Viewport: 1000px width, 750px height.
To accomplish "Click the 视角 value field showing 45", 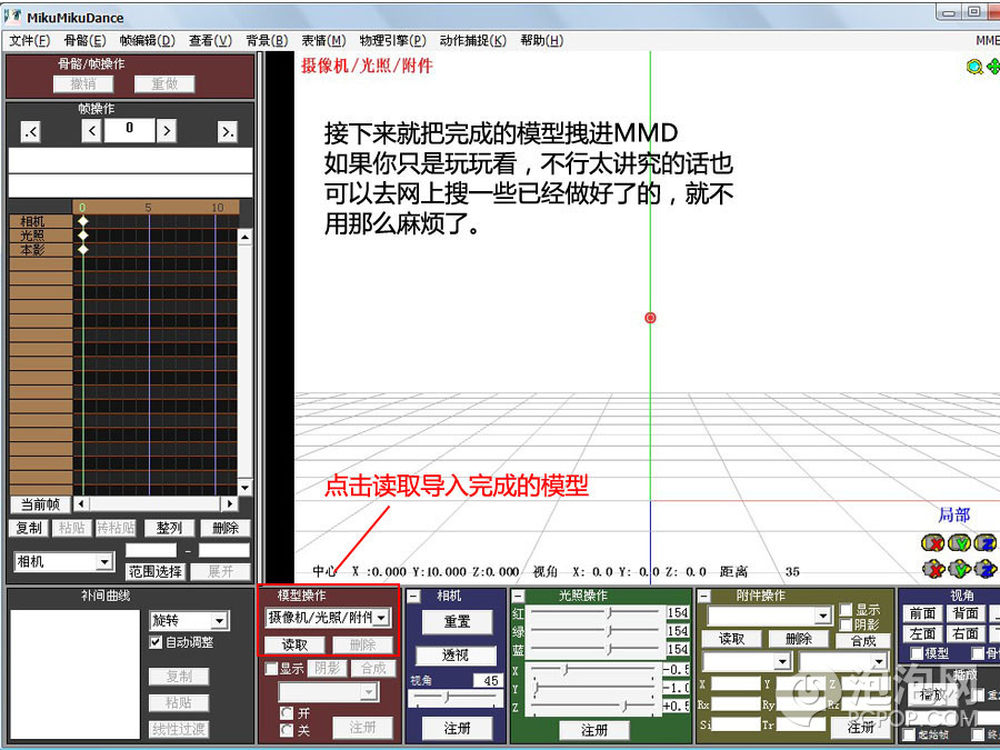I will pos(488,680).
